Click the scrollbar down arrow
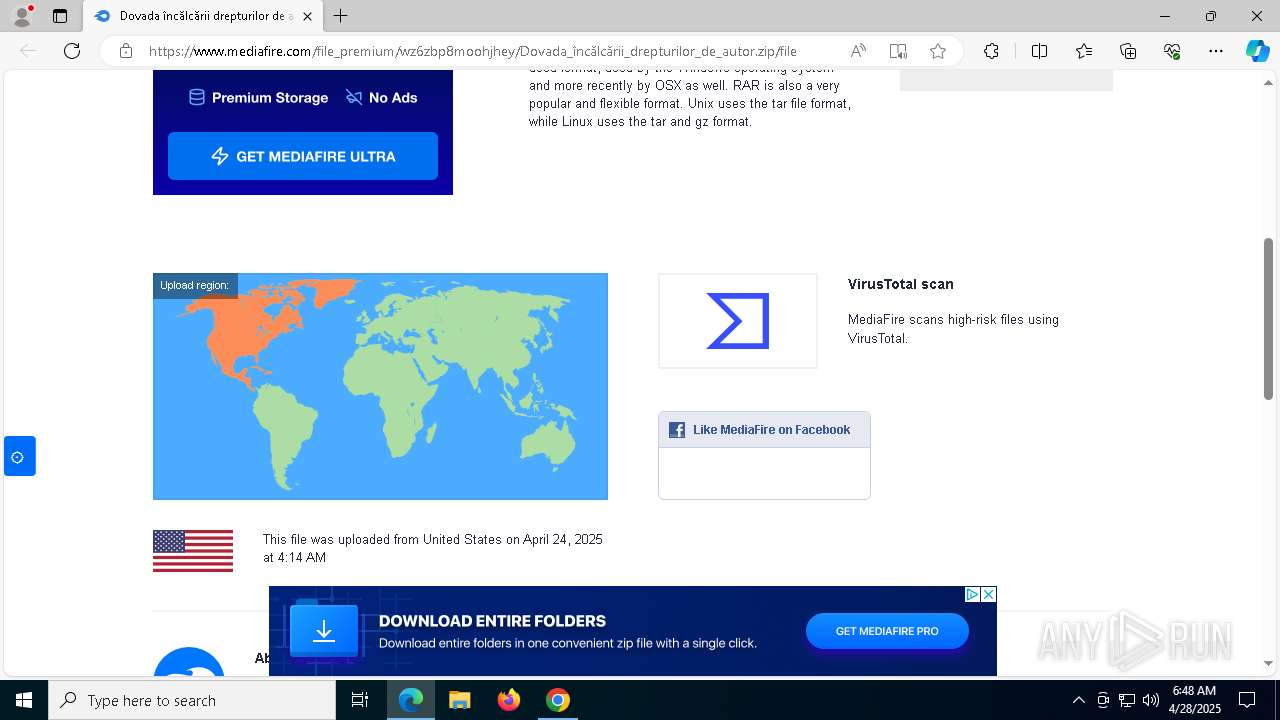Viewport: 1280px width, 720px height. click(x=1268, y=663)
